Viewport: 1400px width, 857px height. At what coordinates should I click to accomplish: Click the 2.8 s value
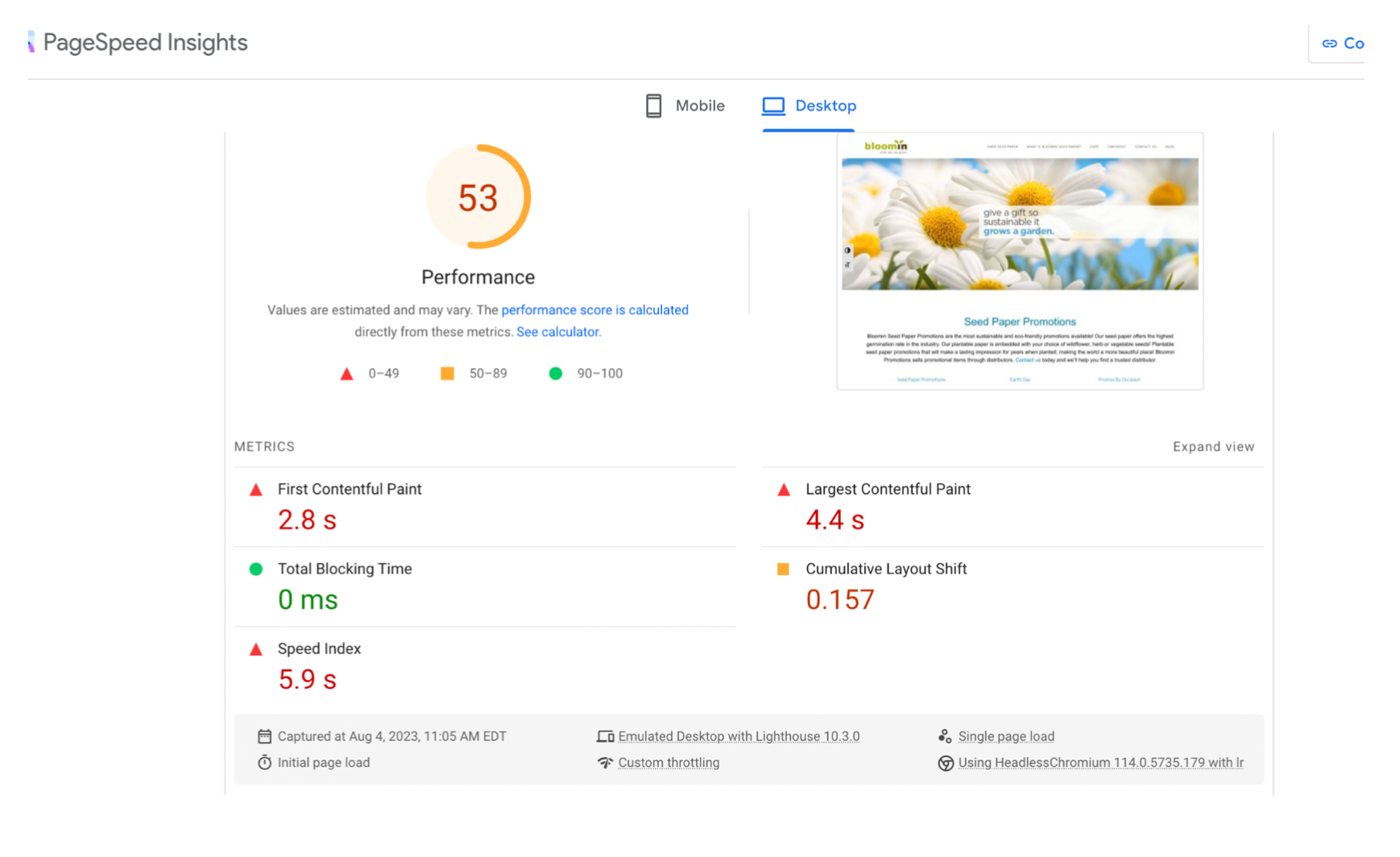pos(307,520)
